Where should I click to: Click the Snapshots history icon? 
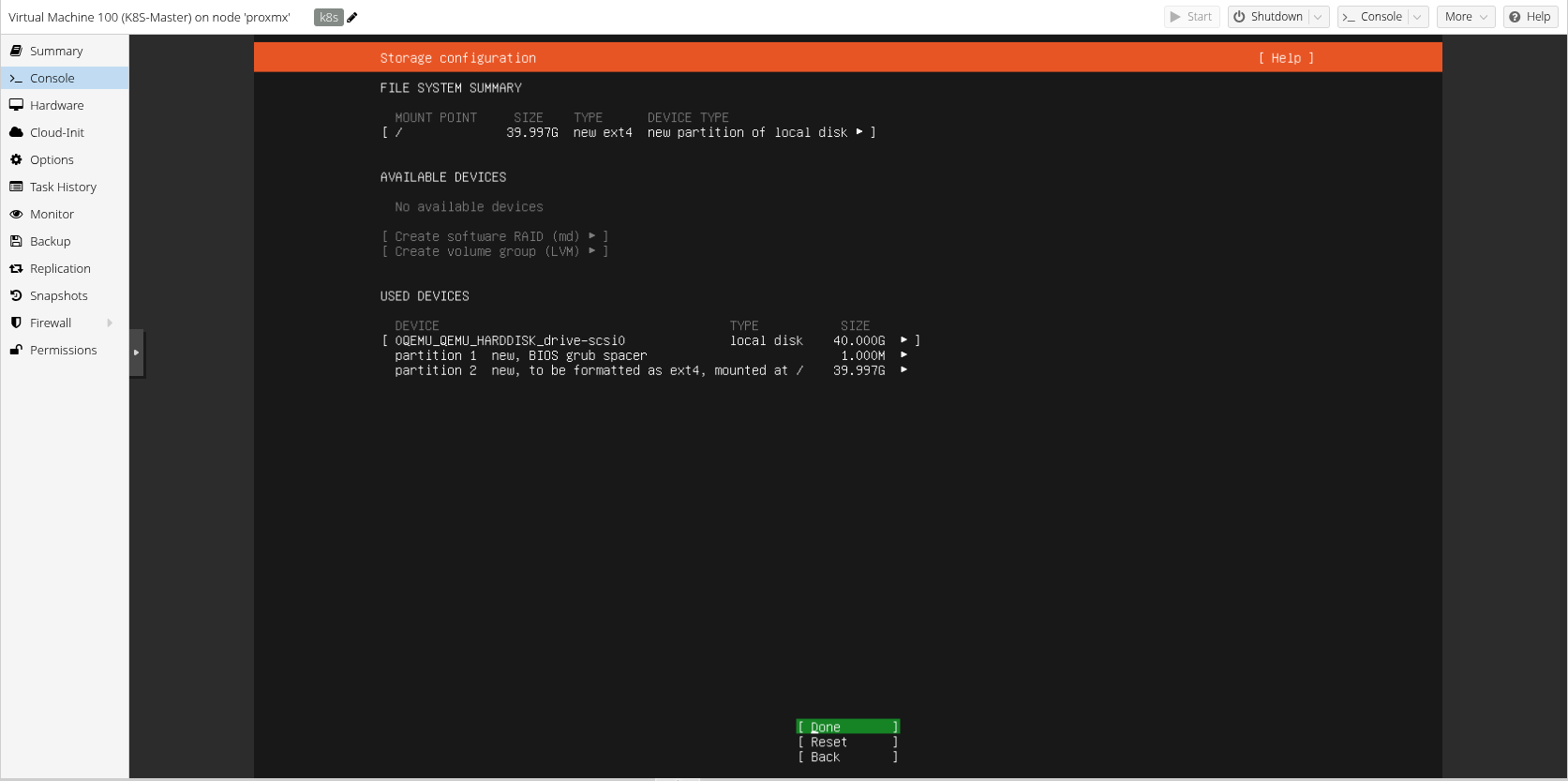pos(16,295)
